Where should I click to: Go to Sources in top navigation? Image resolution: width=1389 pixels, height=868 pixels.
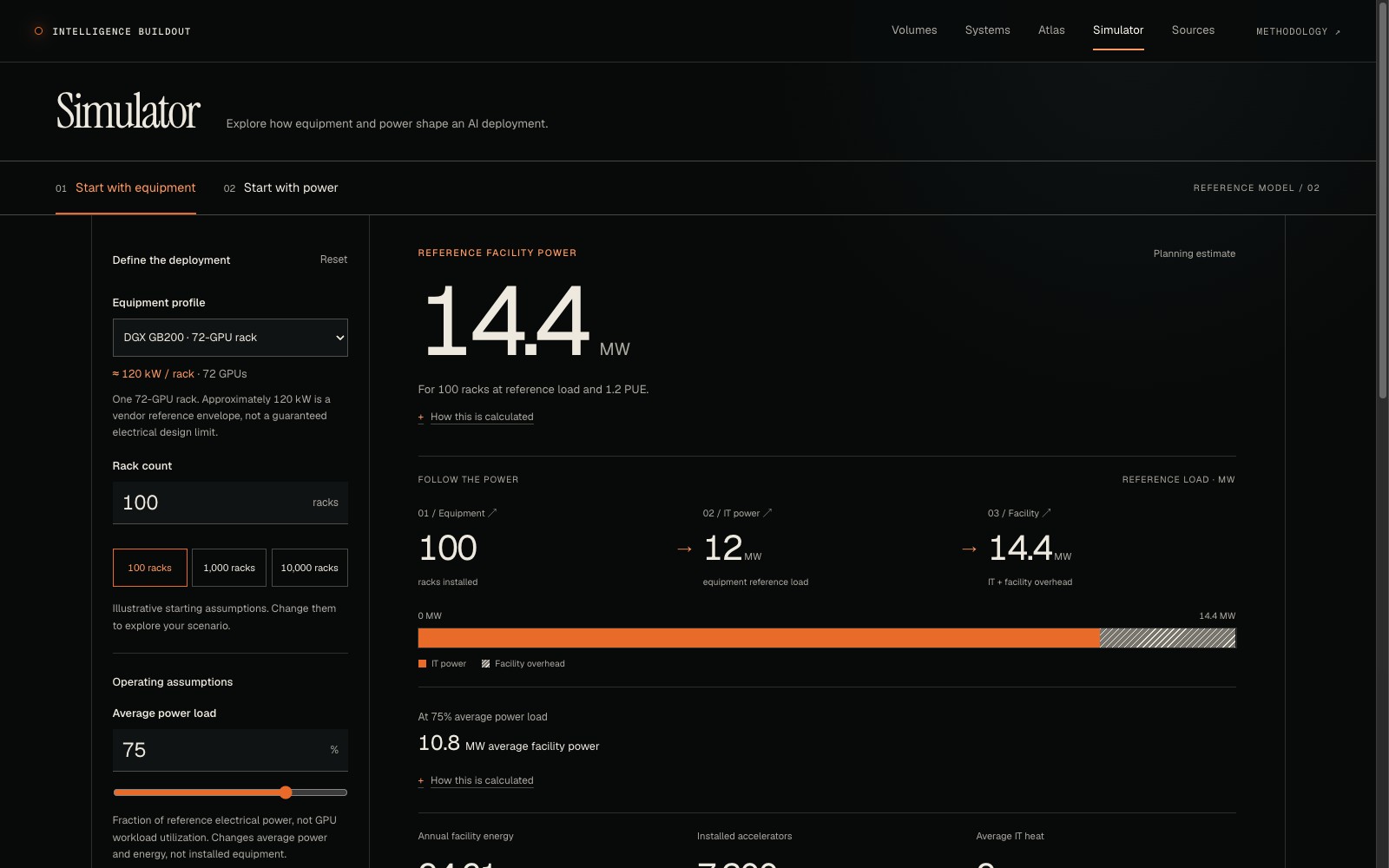1193,30
